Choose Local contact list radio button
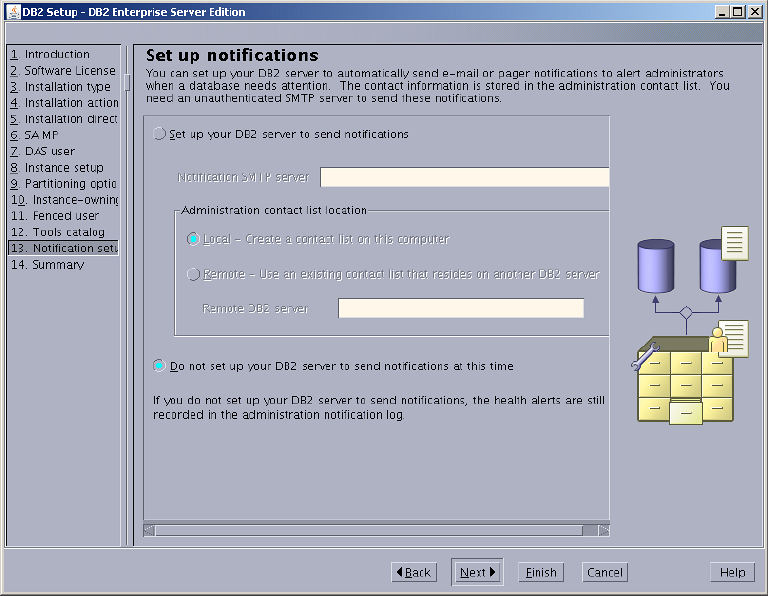The width and height of the screenshot is (768, 596). 193,239
